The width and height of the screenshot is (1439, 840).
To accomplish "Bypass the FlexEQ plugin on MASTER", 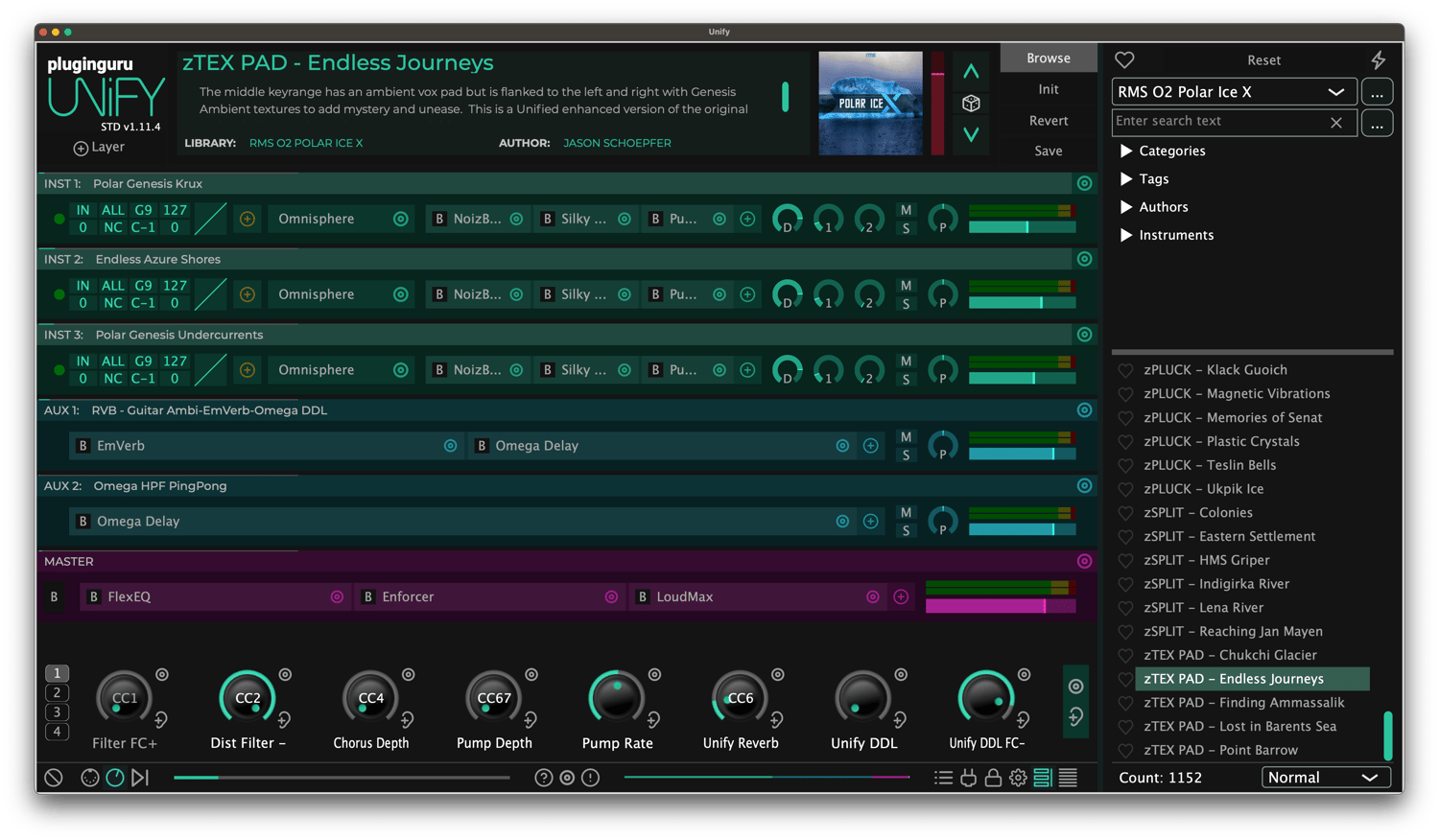I will point(94,597).
